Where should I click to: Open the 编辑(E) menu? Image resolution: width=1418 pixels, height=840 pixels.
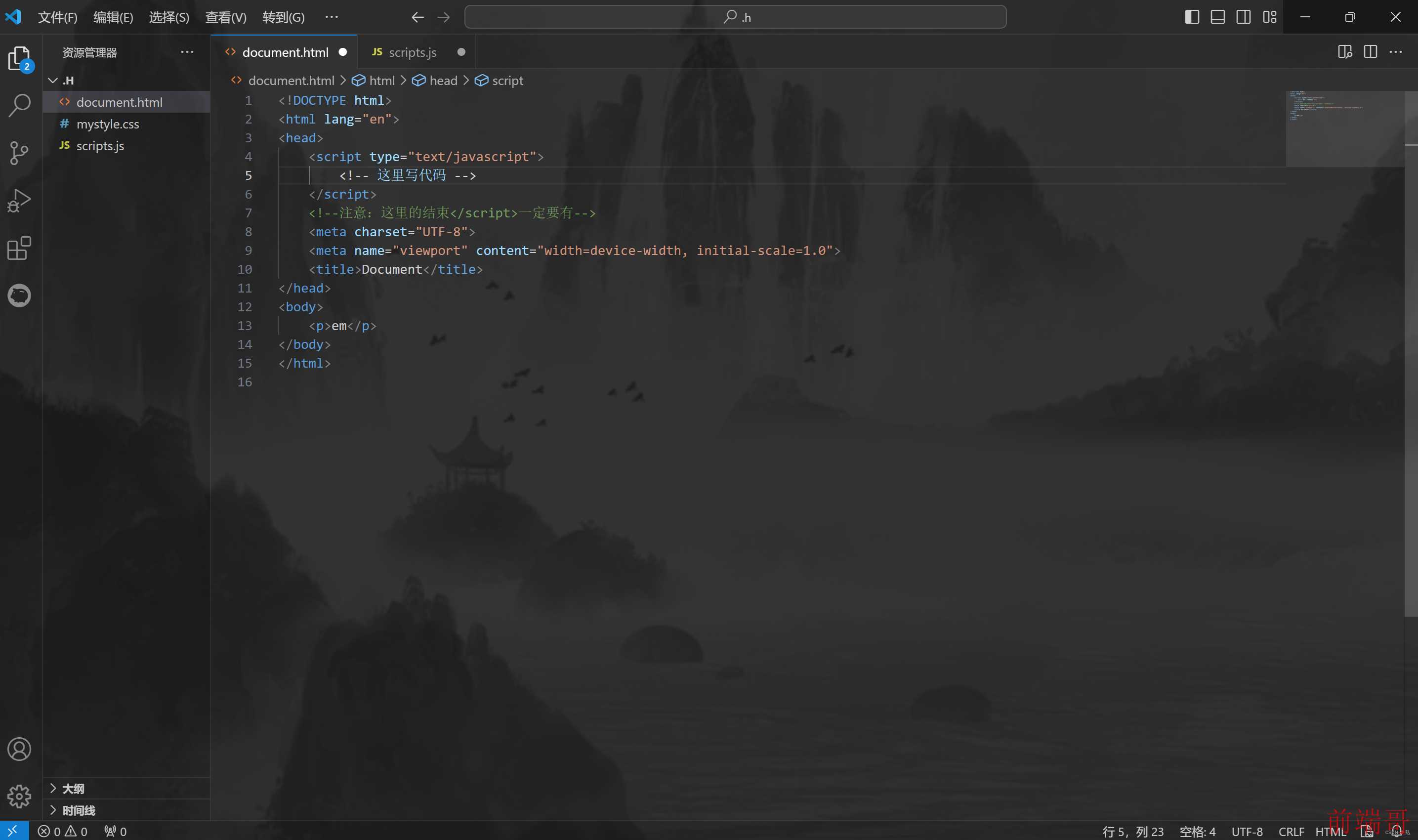[x=113, y=17]
